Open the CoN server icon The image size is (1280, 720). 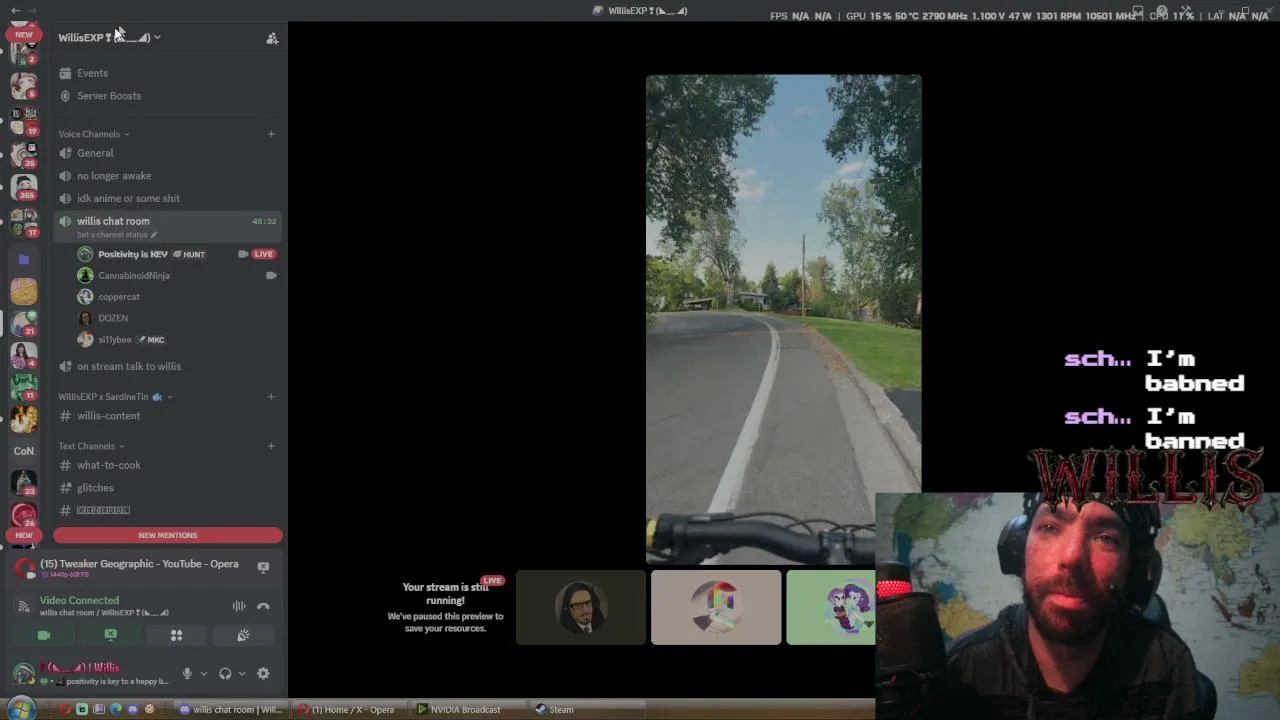[x=24, y=450]
